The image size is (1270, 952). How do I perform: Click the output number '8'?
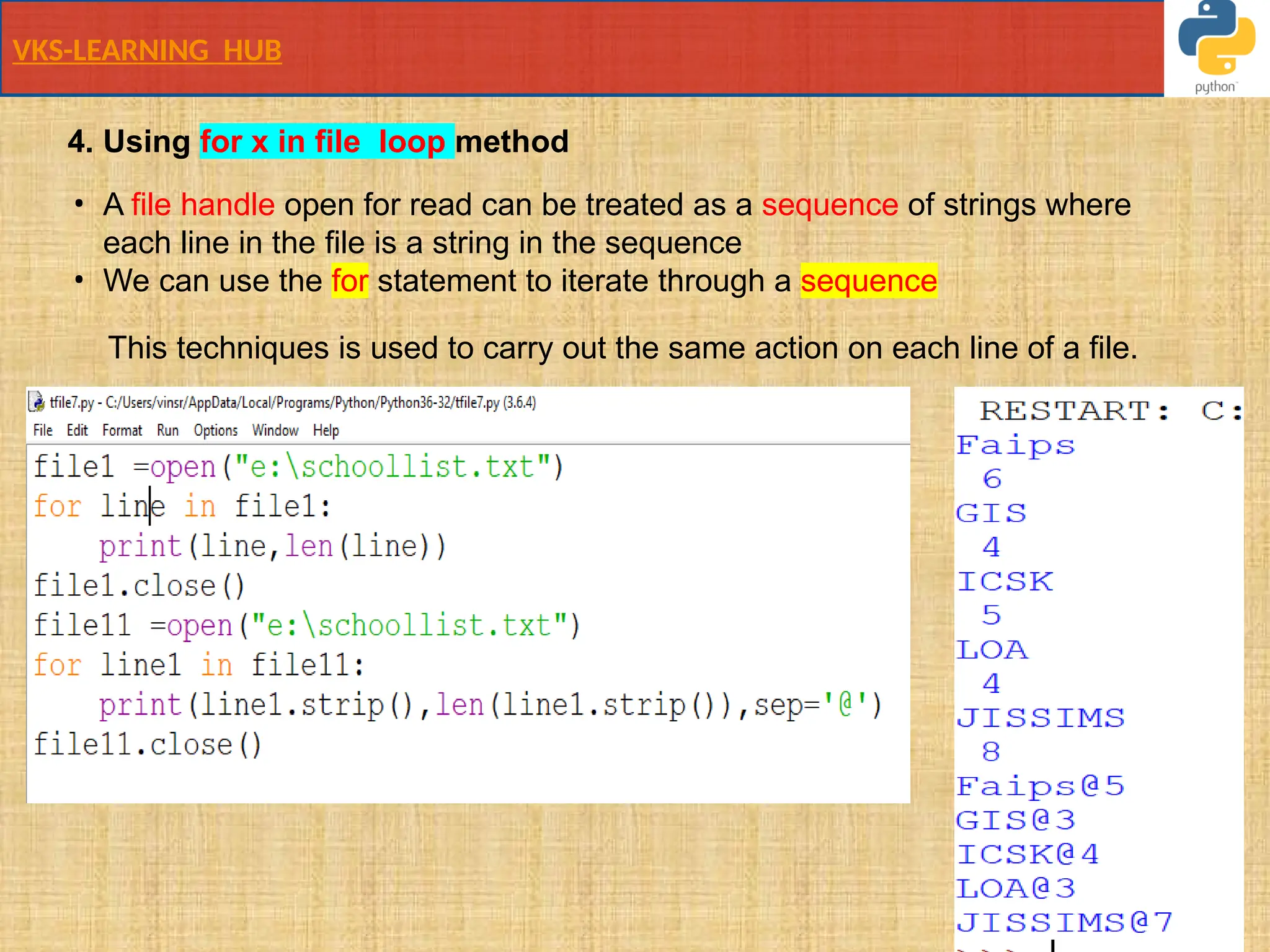coord(992,752)
